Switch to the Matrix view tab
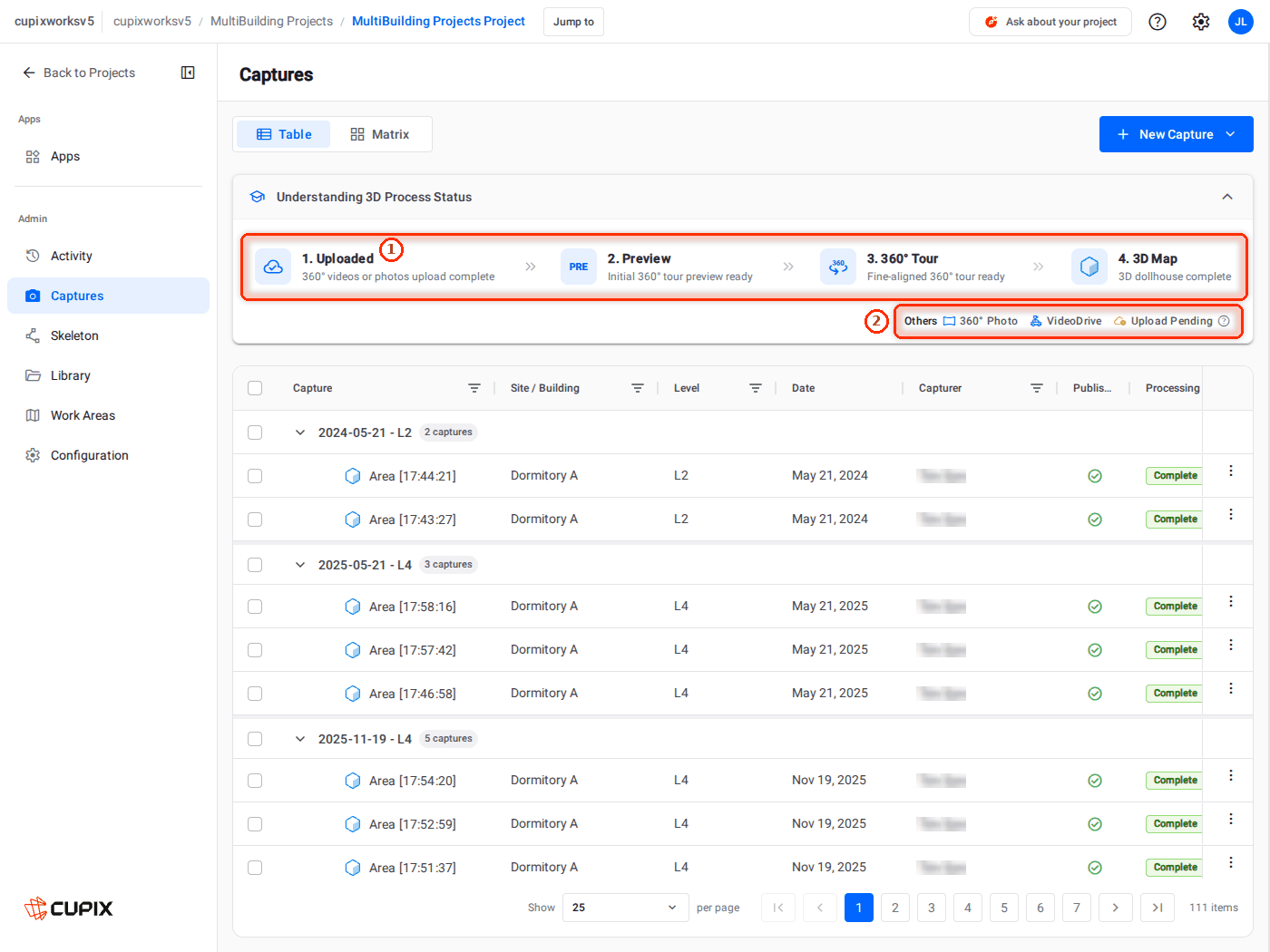The width and height of the screenshot is (1270, 952). [380, 134]
